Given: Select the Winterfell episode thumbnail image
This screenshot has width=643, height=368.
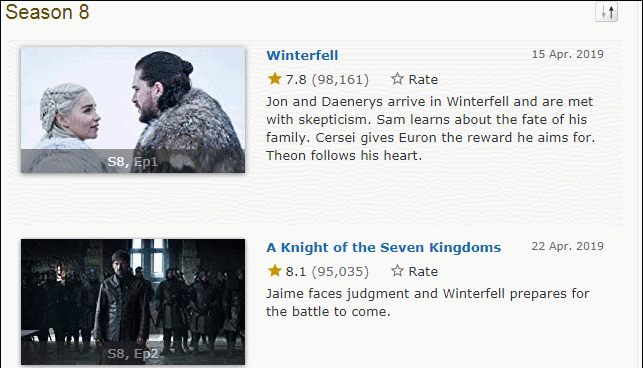Looking at the screenshot, I should pos(133,110).
